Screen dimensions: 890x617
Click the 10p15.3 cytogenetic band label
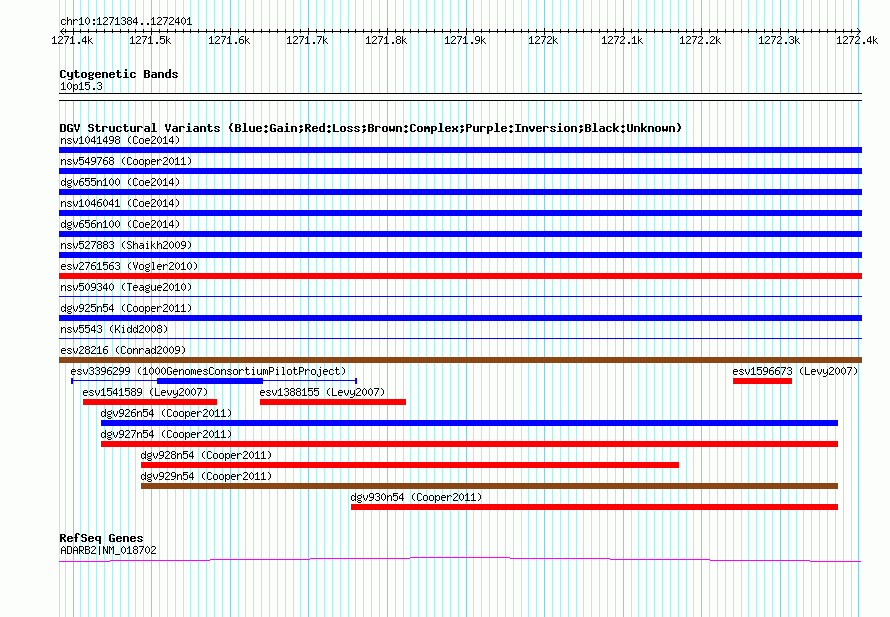(x=81, y=86)
